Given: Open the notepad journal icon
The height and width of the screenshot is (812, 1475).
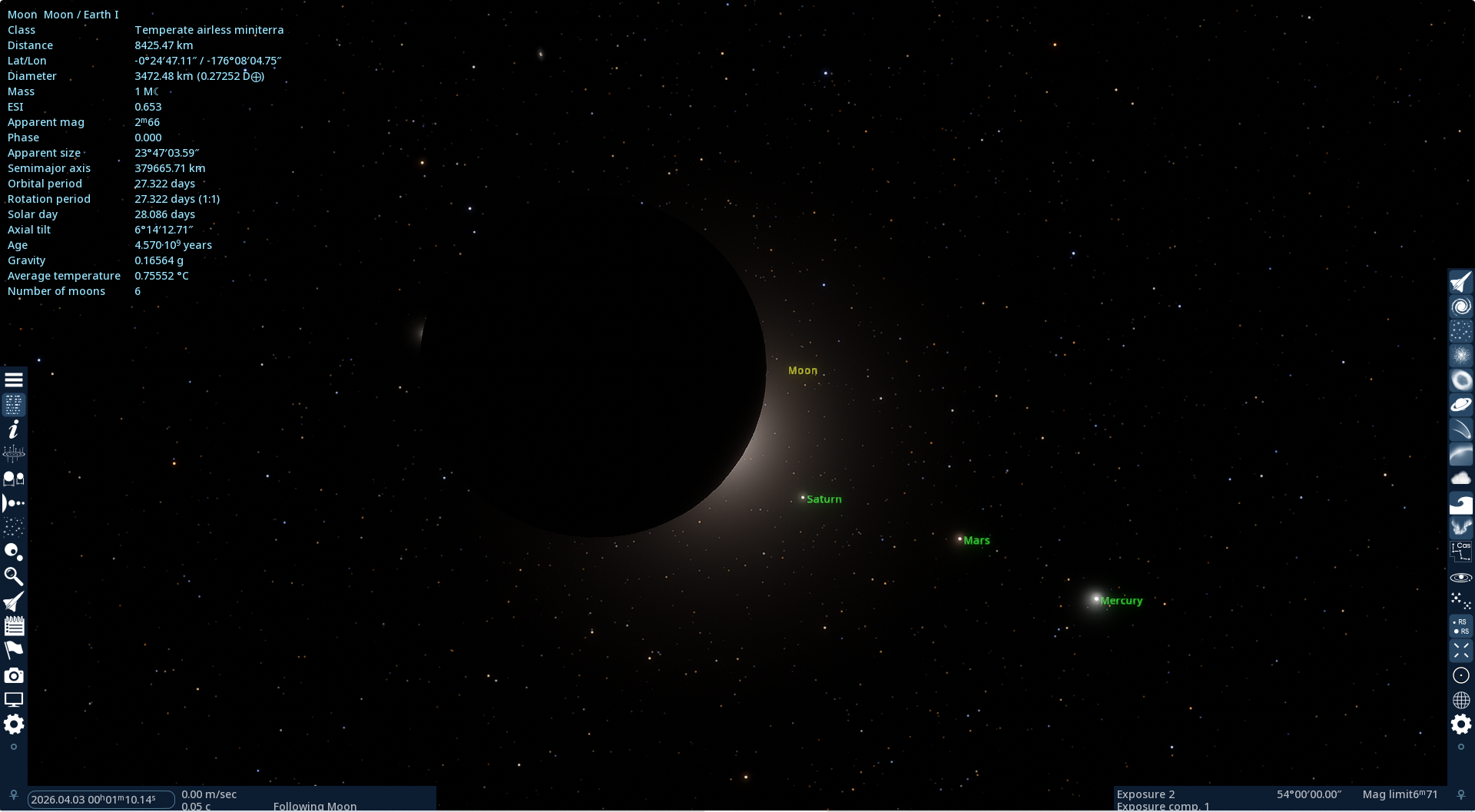Looking at the screenshot, I should (x=14, y=626).
